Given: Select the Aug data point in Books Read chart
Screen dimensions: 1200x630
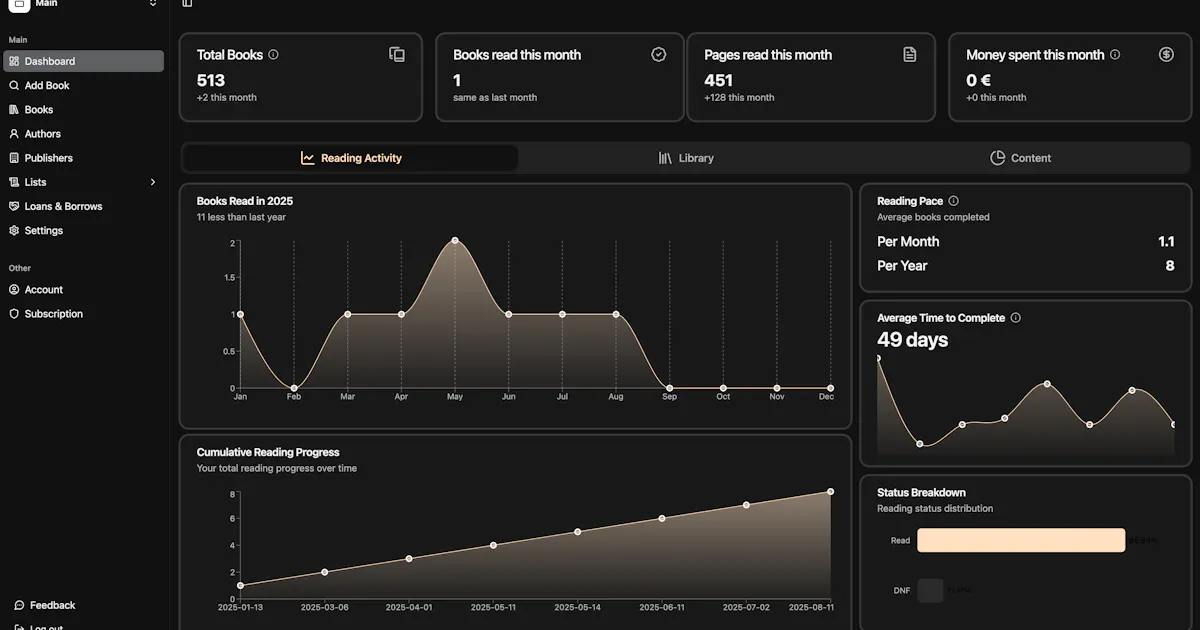Looking at the screenshot, I should [616, 314].
